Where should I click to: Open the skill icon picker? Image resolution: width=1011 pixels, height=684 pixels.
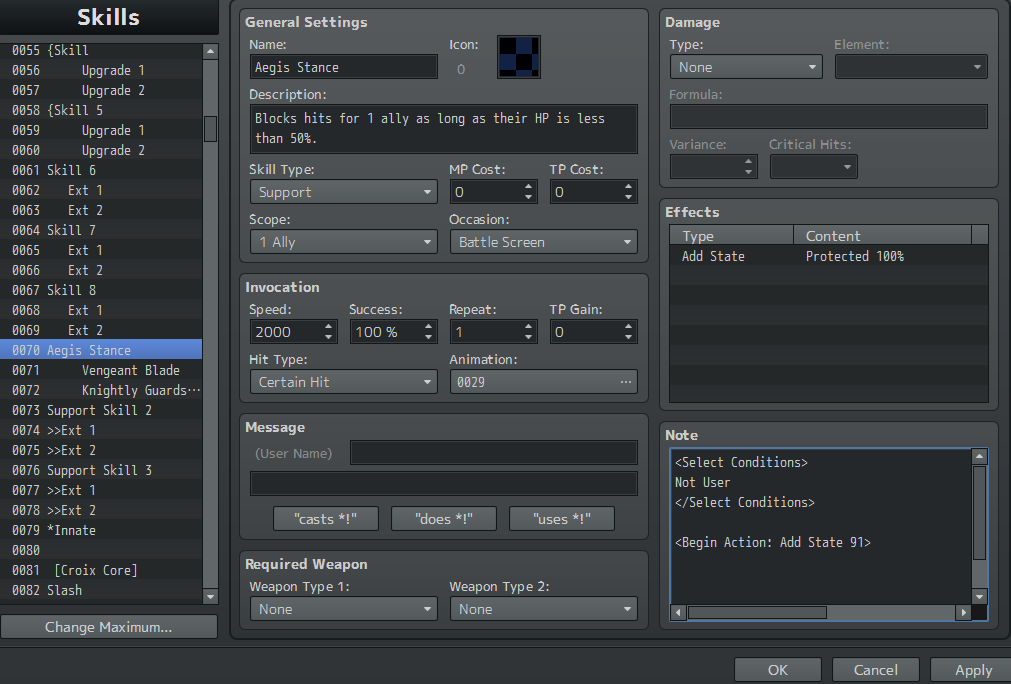518,57
